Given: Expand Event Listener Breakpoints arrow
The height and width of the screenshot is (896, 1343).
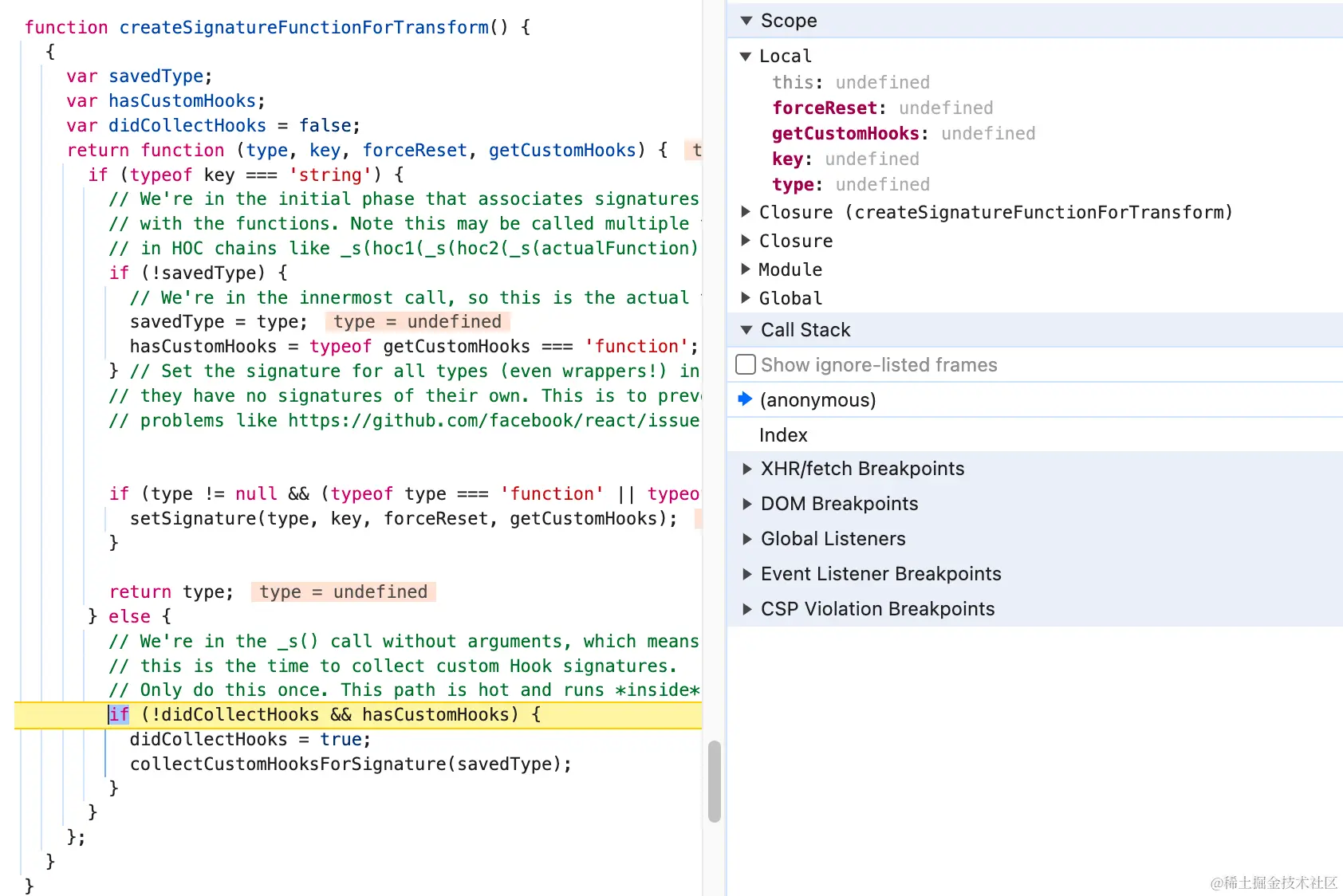Looking at the screenshot, I should [746, 574].
